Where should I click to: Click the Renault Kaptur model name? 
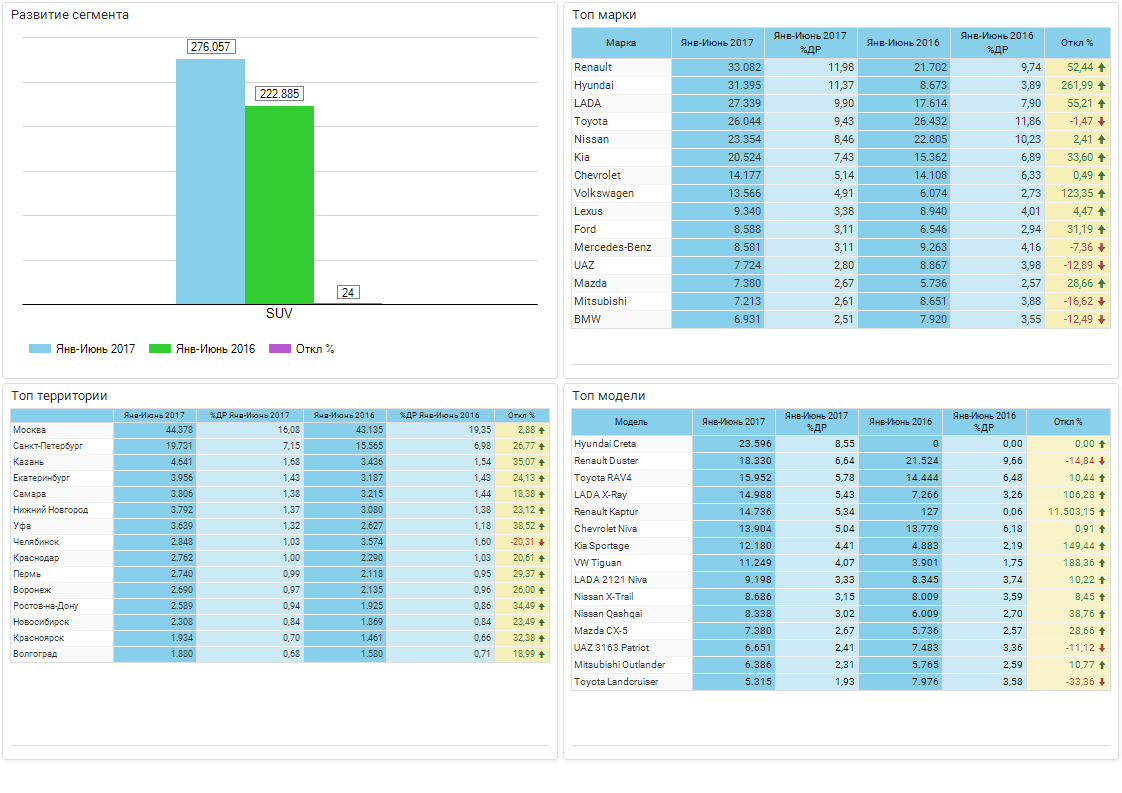coord(605,512)
